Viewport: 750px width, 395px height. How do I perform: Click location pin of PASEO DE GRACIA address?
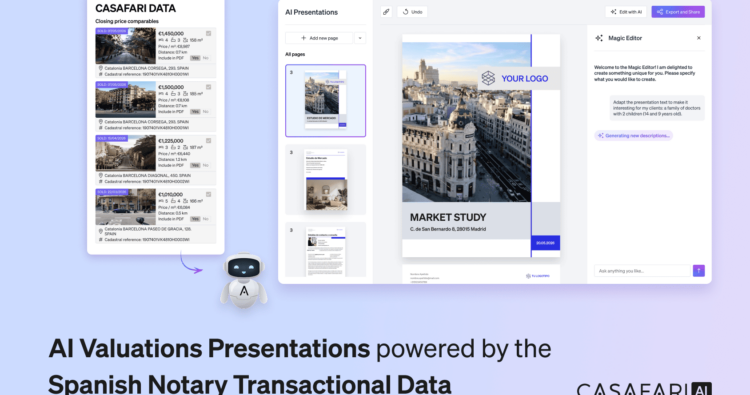pos(100,231)
